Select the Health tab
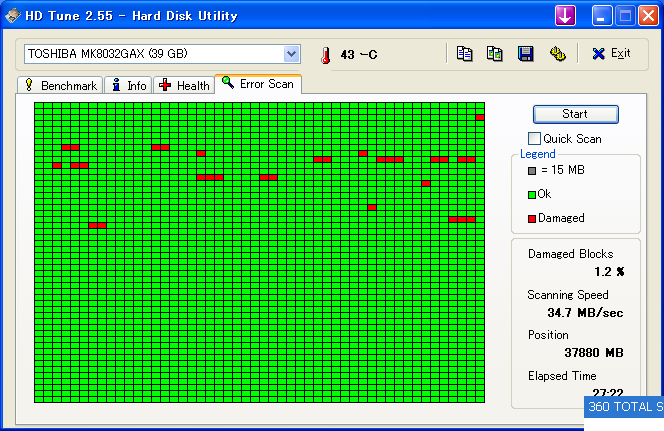The image size is (664, 431). tap(184, 85)
